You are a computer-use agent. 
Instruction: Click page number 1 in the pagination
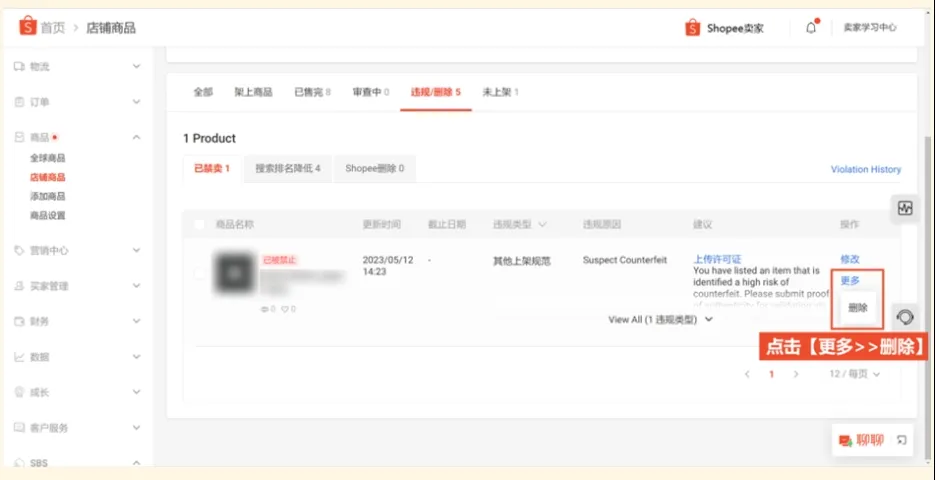771,374
